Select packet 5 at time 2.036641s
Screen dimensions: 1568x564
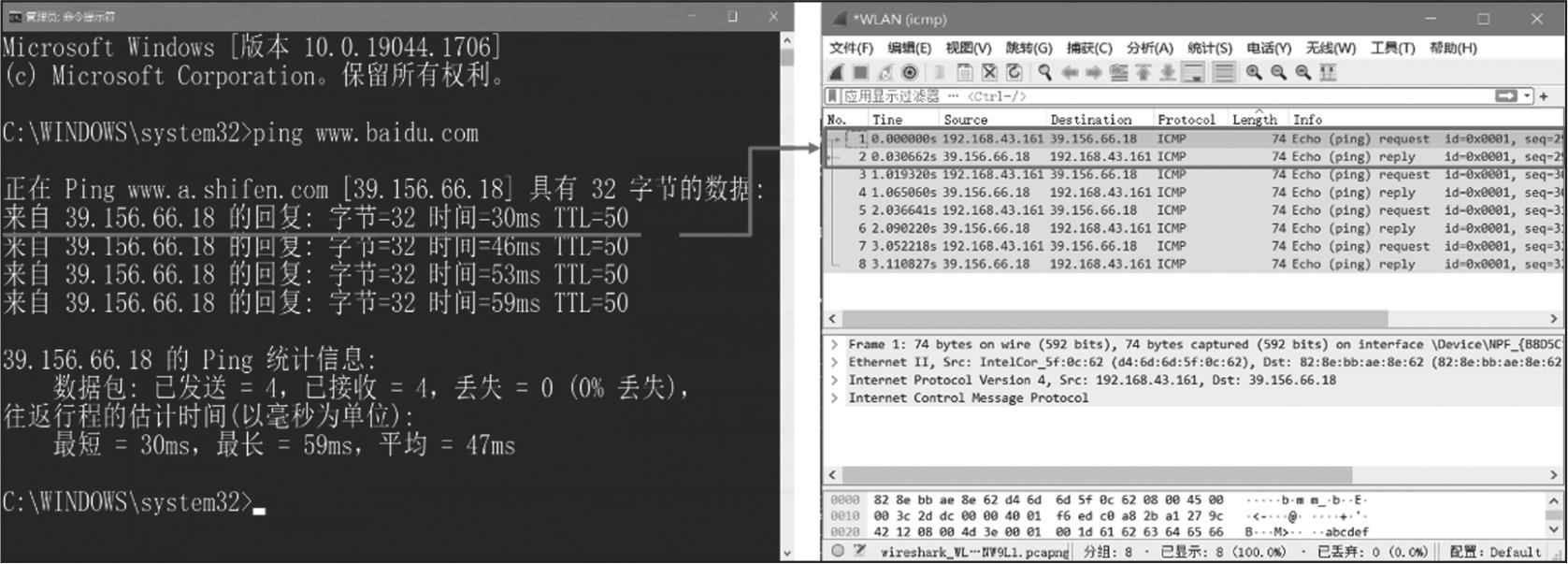click(x=1193, y=210)
